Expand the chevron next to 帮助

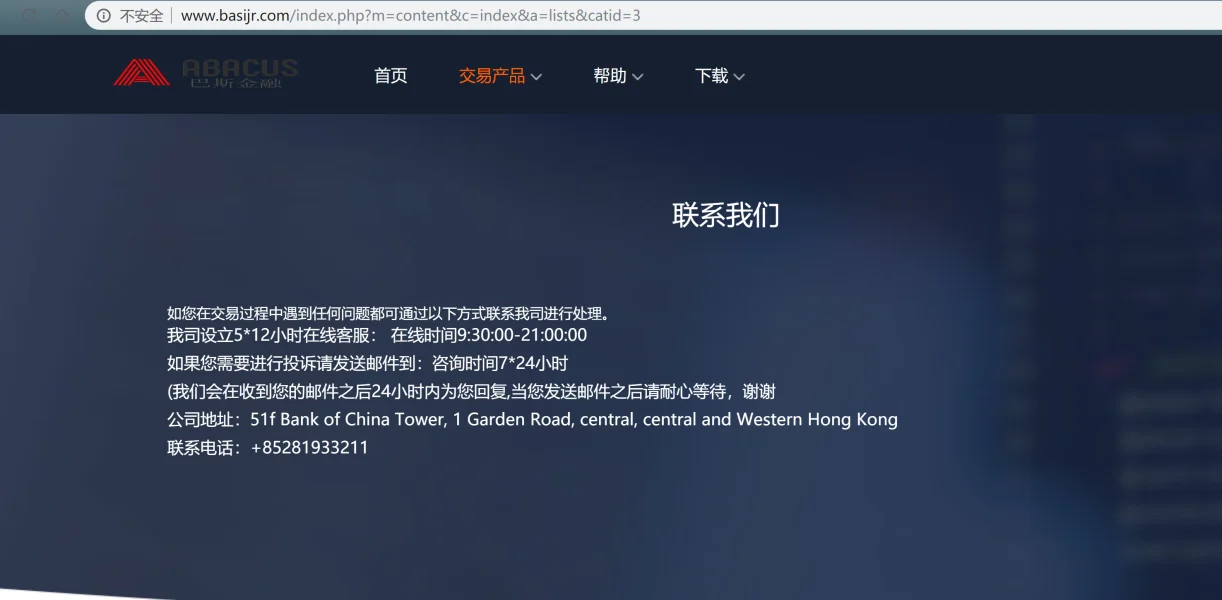point(638,77)
